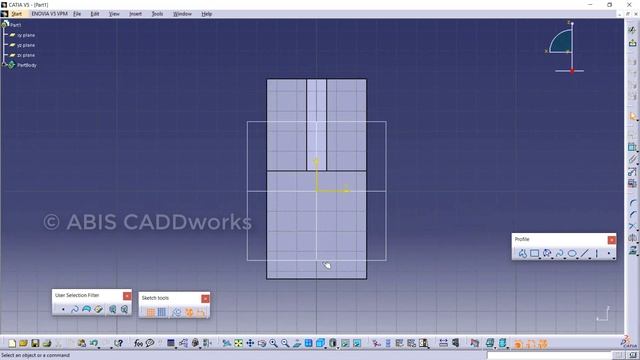Click the Sketcher workbench icon at top right
Viewport: 640px width, 360px height.
click(x=632, y=30)
